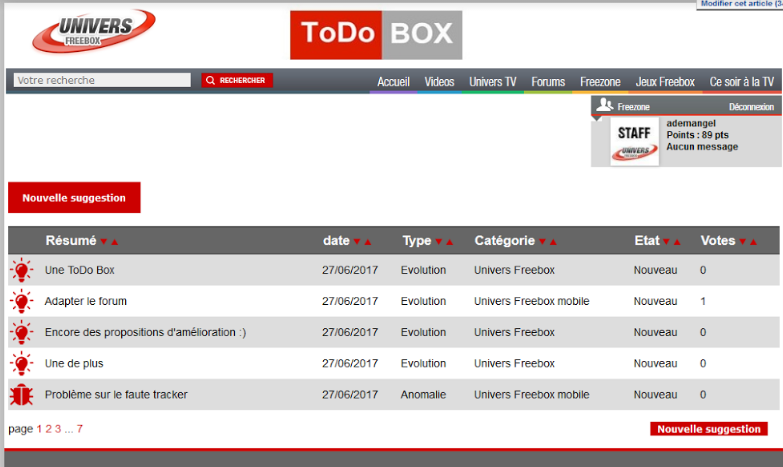Viewport: 783px width, 467px height.
Task: Click the ademangel username
Action: point(691,123)
